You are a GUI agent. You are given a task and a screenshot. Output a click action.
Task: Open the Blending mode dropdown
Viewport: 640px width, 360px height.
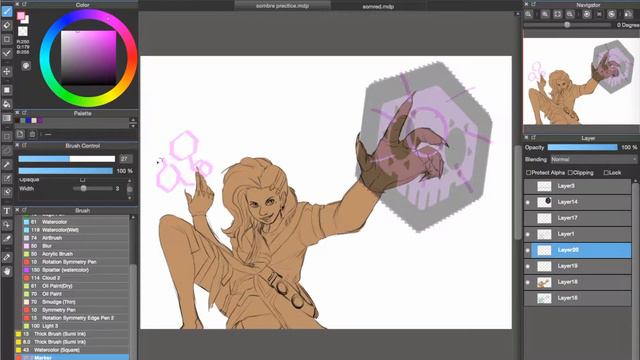[x=593, y=160]
